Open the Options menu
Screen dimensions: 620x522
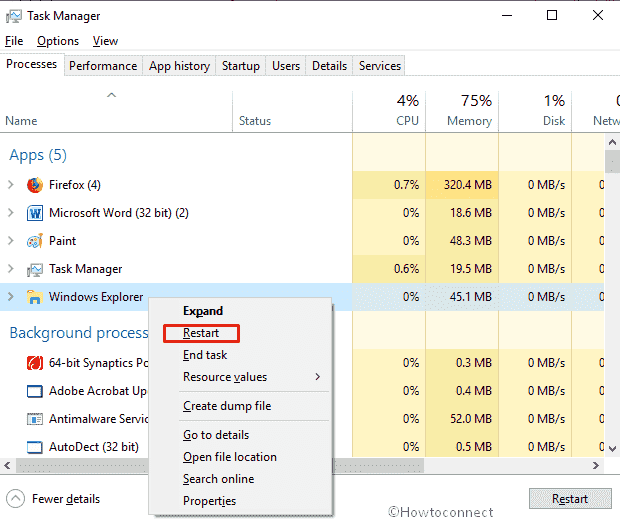pyautogui.click(x=58, y=41)
